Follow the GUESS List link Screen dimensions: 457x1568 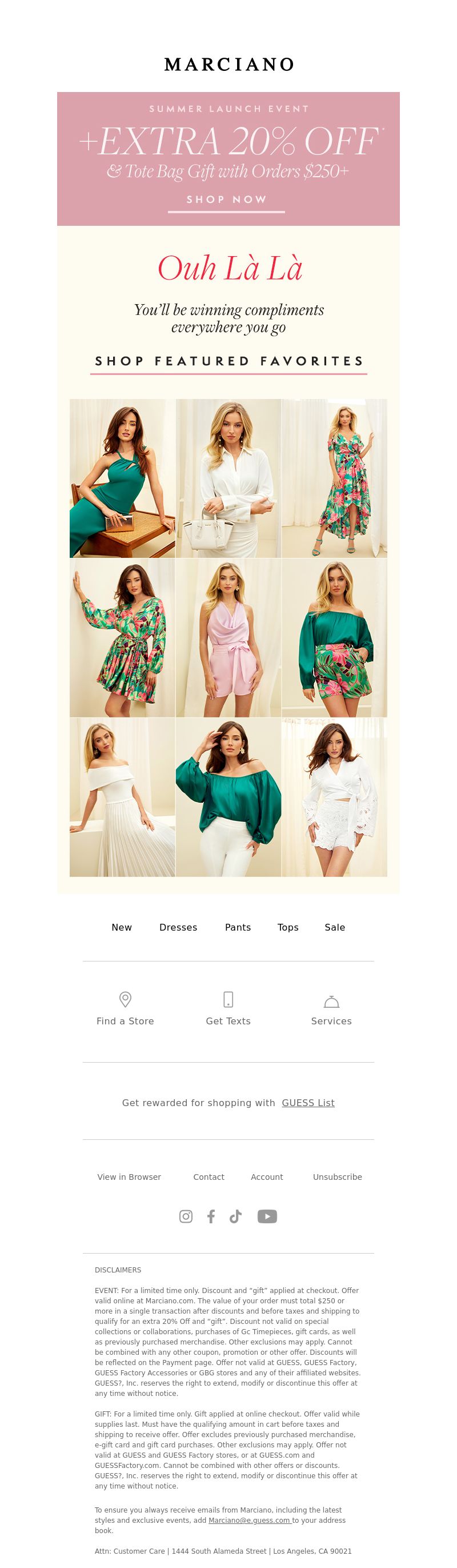(308, 1102)
